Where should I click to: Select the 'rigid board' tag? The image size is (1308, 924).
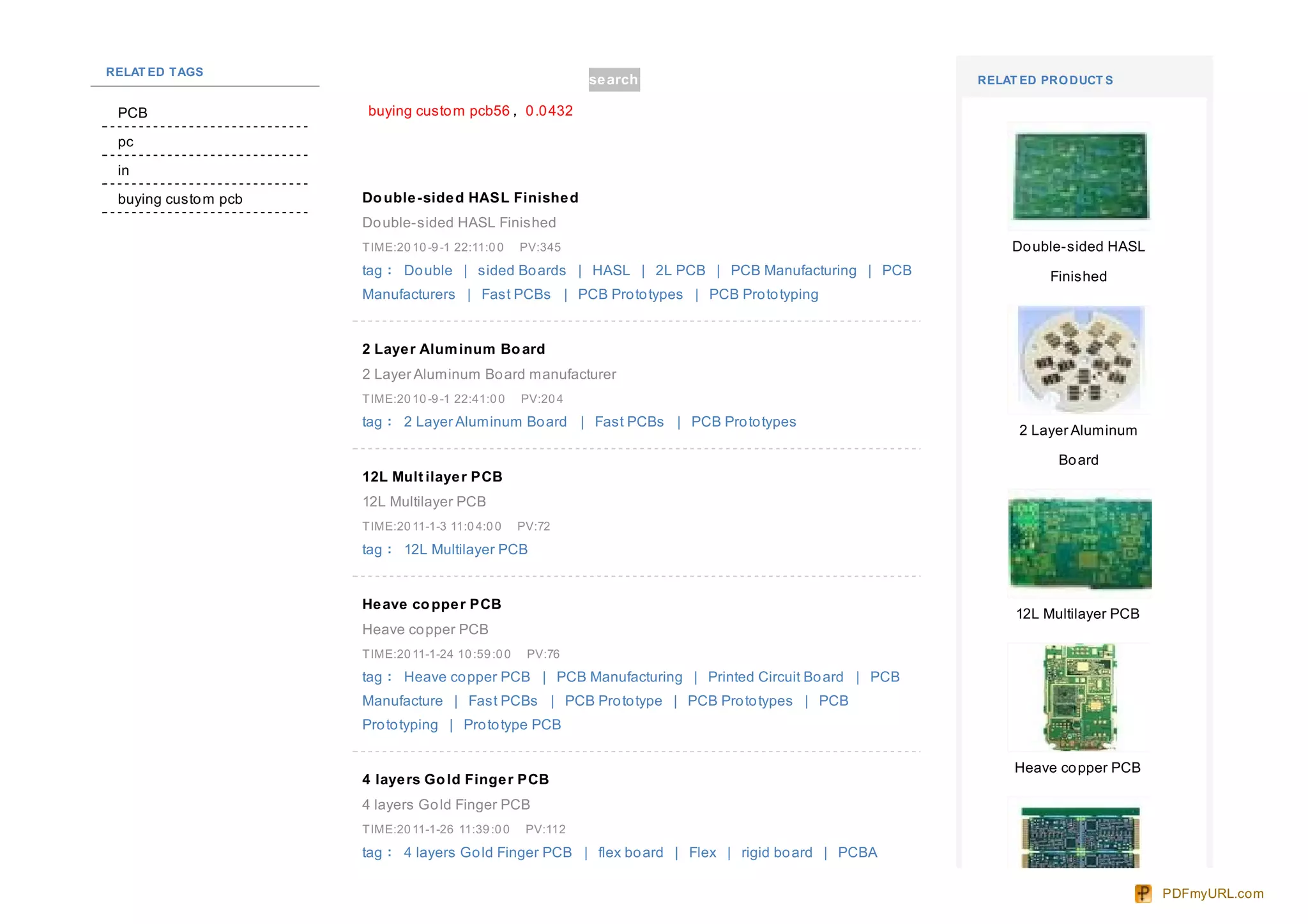pos(777,852)
